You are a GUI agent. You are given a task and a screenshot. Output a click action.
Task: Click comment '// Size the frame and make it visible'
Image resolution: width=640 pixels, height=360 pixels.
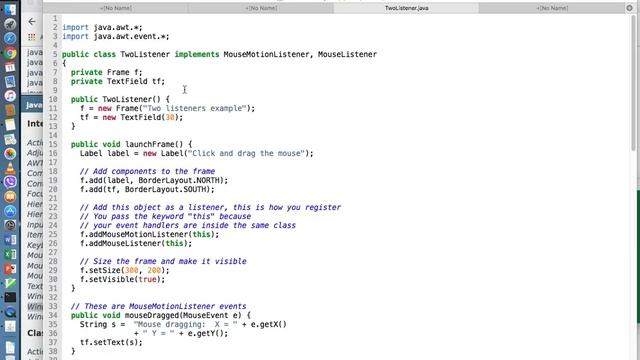pyautogui.click(x=163, y=261)
